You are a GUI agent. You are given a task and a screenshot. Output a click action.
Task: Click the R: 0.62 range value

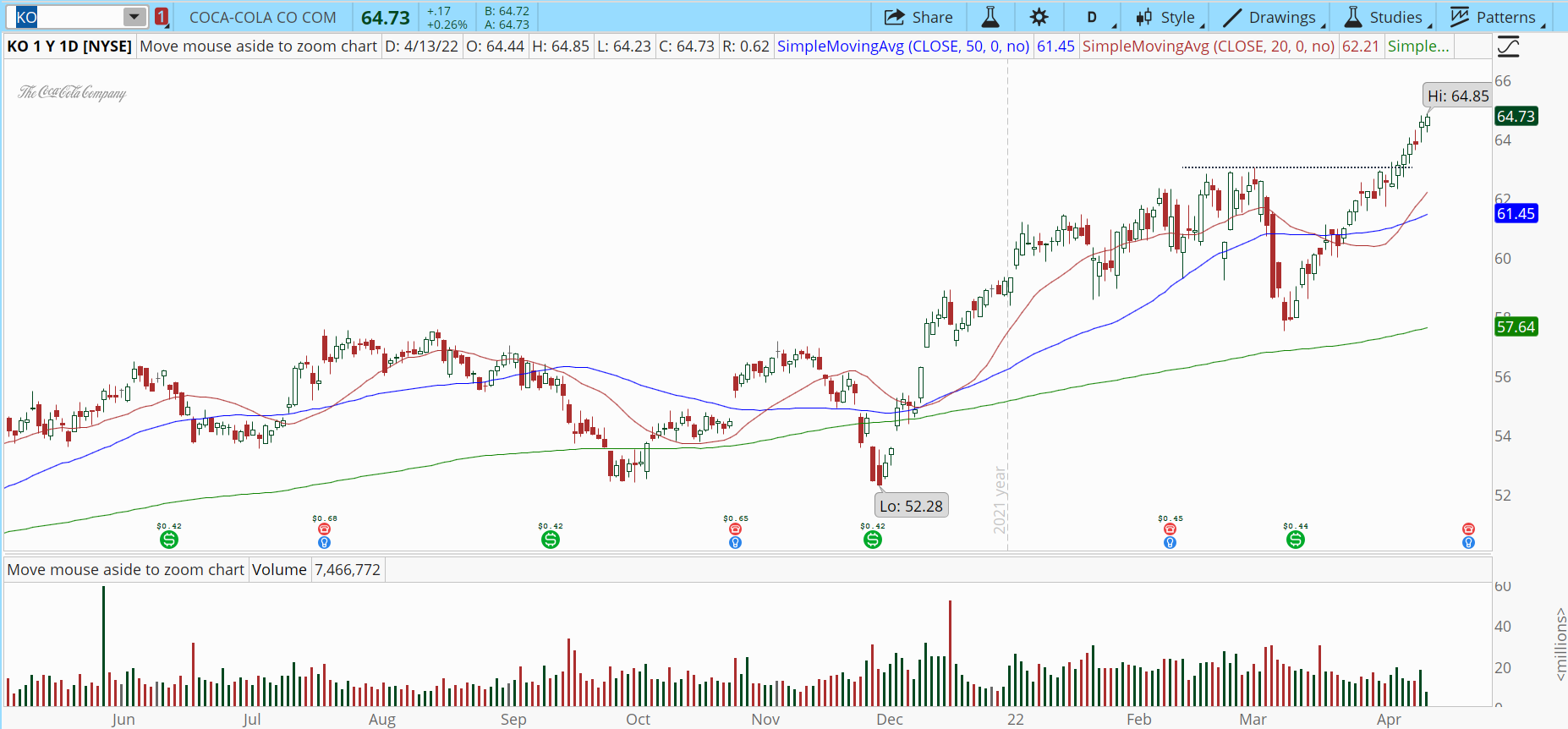click(745, 47)
